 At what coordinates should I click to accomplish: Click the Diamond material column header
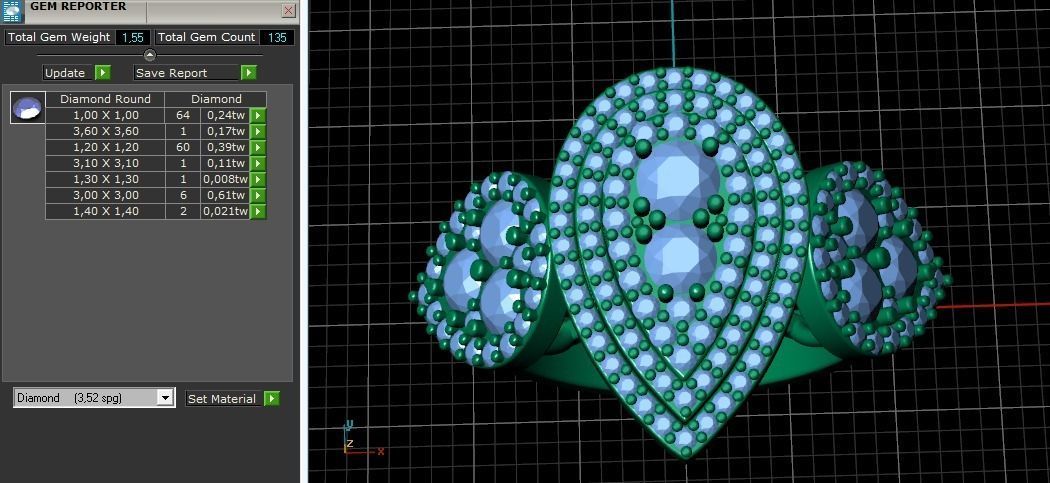pos(216,99)
